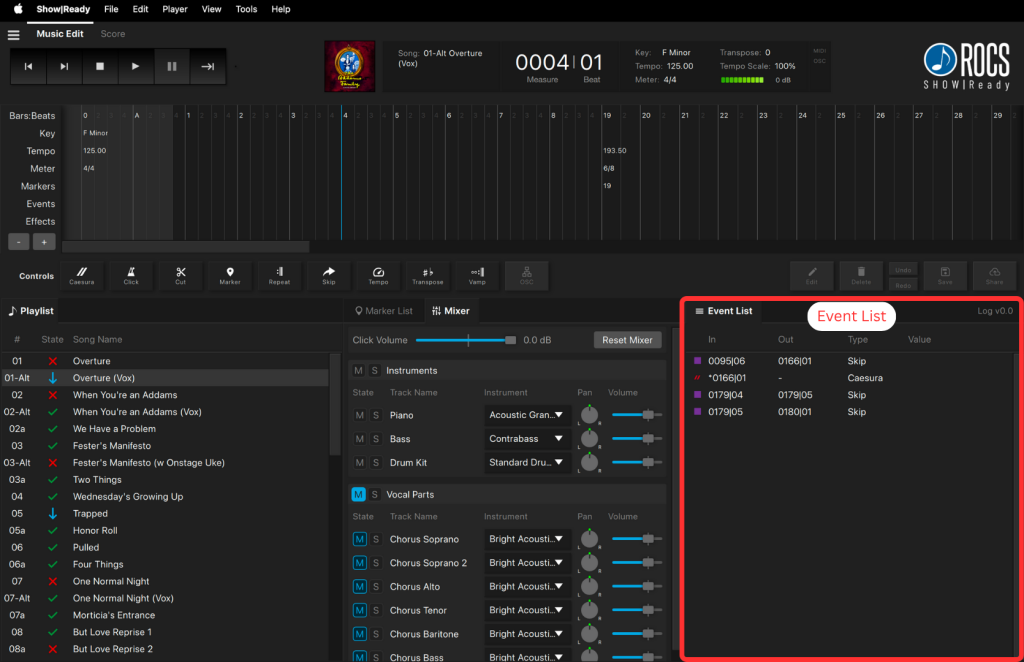
Task: Expand the Drum Kit instrument dropdown
Action: (527, 463)
